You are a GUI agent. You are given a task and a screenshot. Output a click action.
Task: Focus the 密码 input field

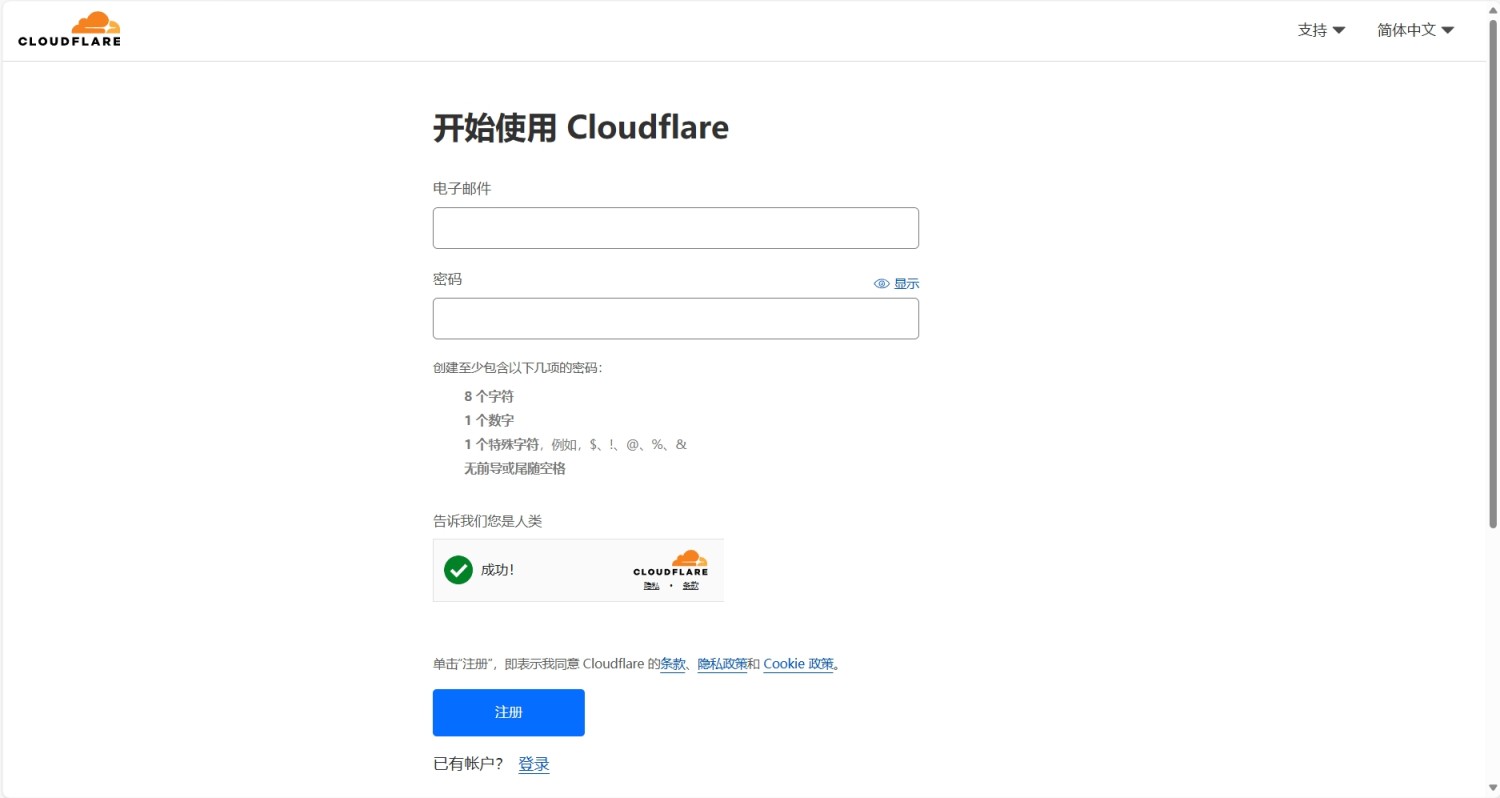click(676, 318)
